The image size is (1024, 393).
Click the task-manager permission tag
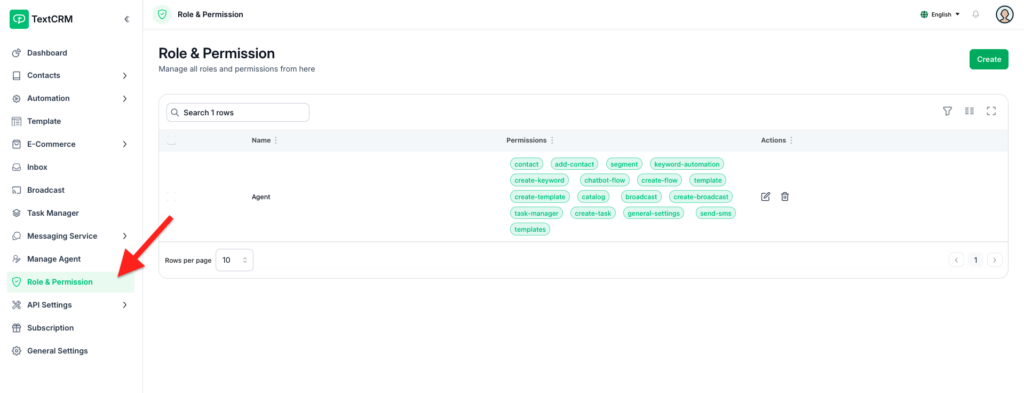click(536, 213)
